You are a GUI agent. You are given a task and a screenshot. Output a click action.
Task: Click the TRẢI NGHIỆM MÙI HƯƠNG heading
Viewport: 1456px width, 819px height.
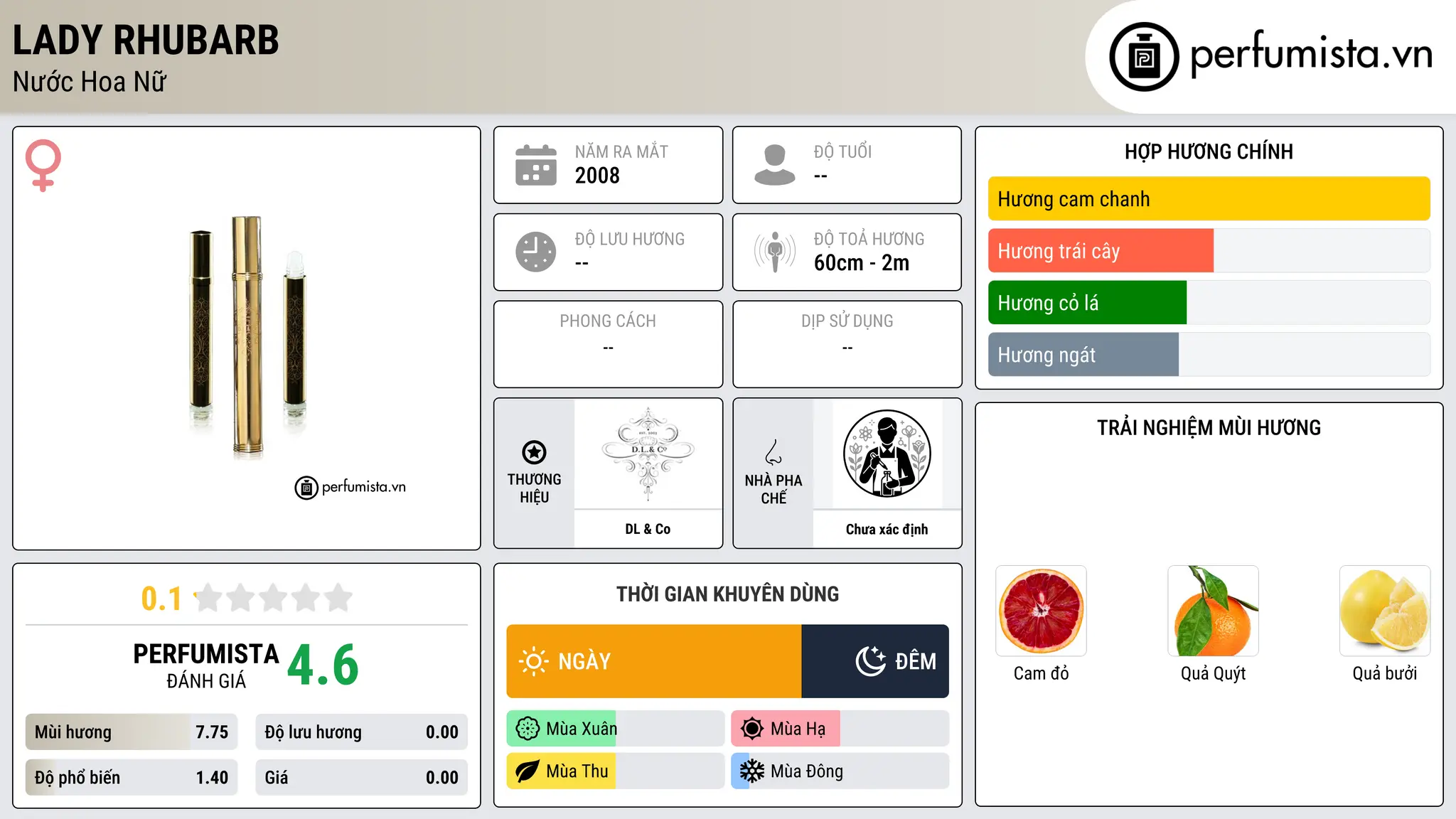coord(1209,427)
